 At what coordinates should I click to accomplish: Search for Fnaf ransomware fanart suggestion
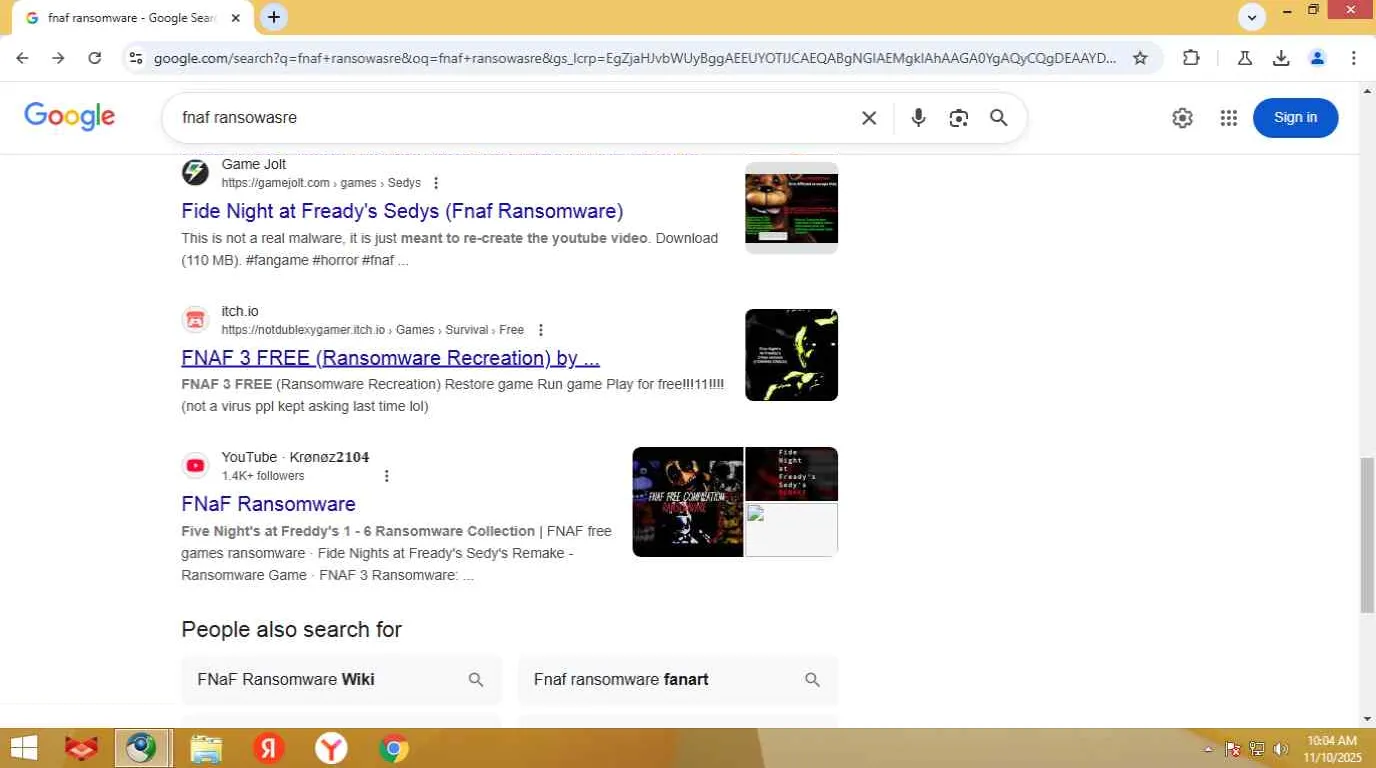pyautogui.click(x=678, y=680)
